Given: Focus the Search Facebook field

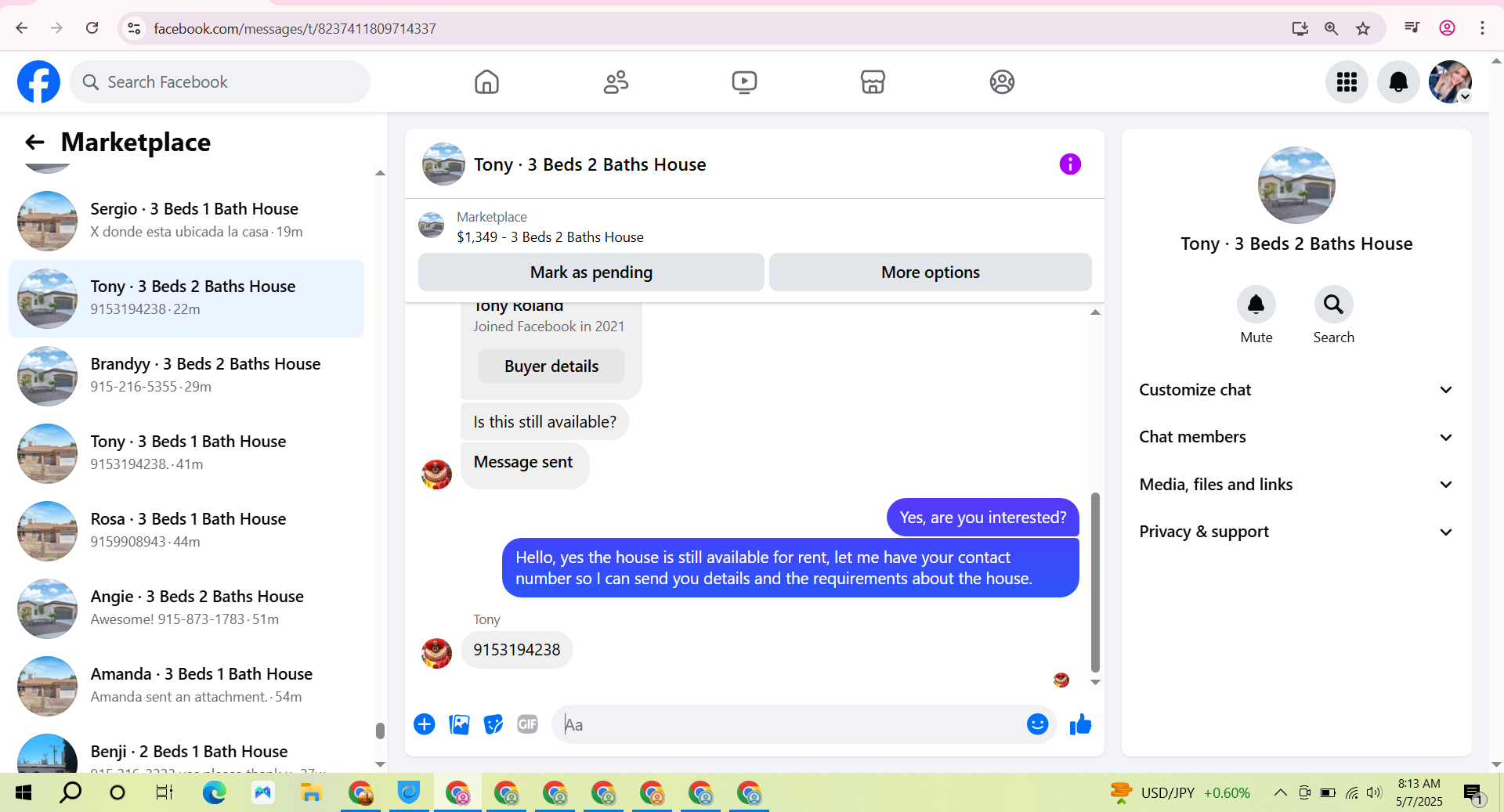Looking at the screenshot, I should coord(219,81).
